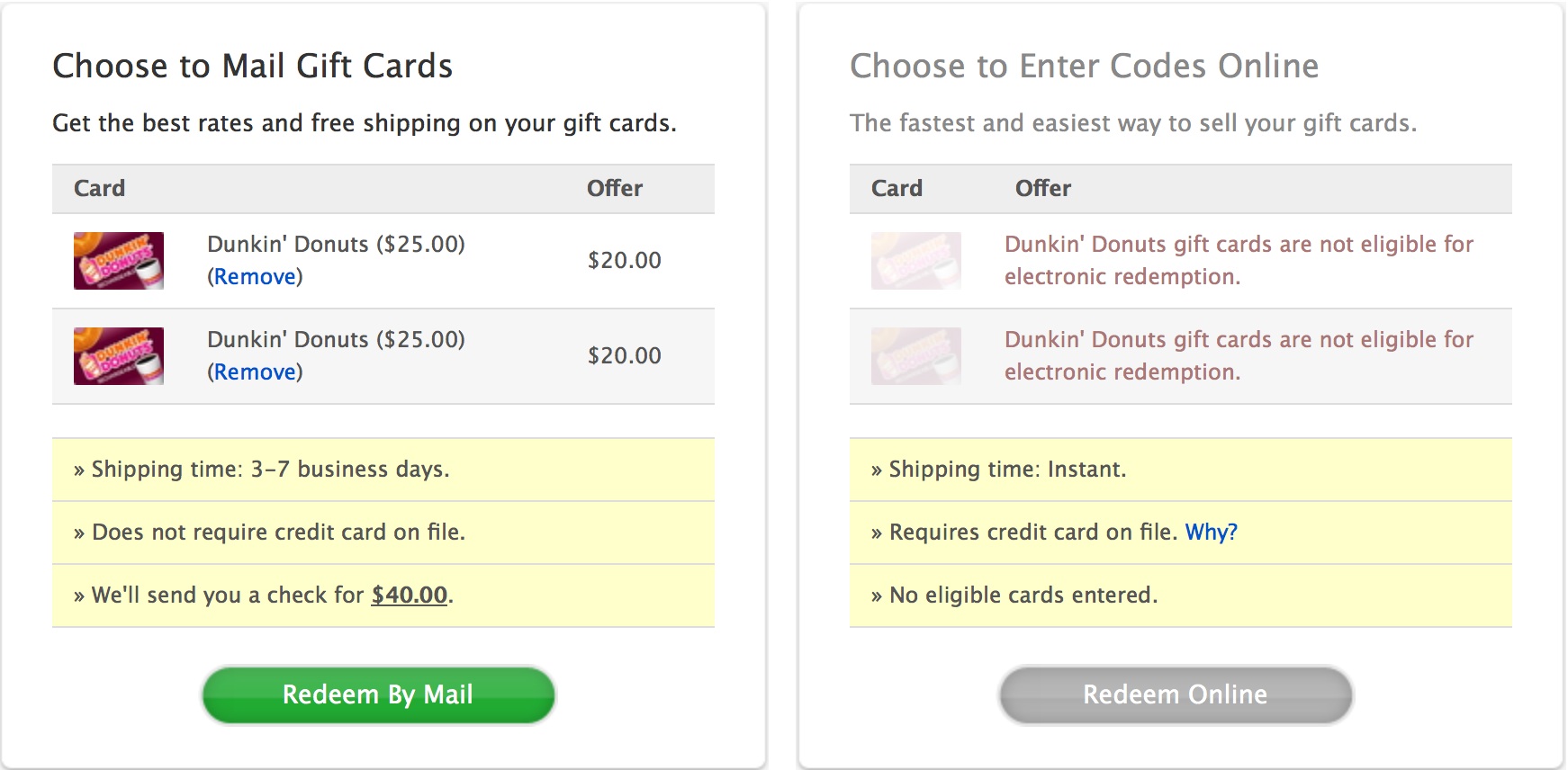Click first faded Dunkin' card image online
The width and height of the screenshot is (1568, 770).
pos(916,261)
